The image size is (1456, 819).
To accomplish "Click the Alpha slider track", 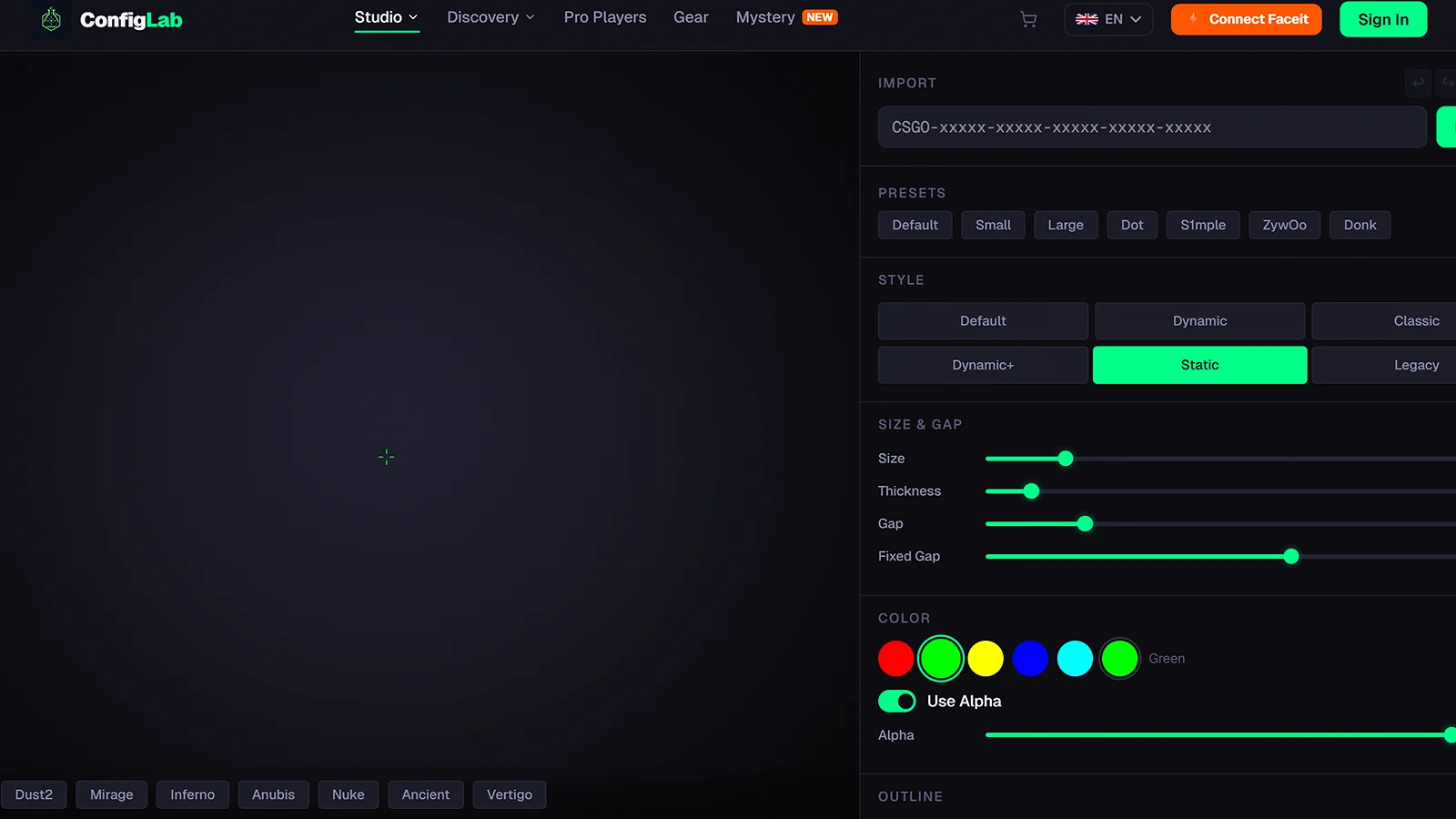I will coord(1219,735).
